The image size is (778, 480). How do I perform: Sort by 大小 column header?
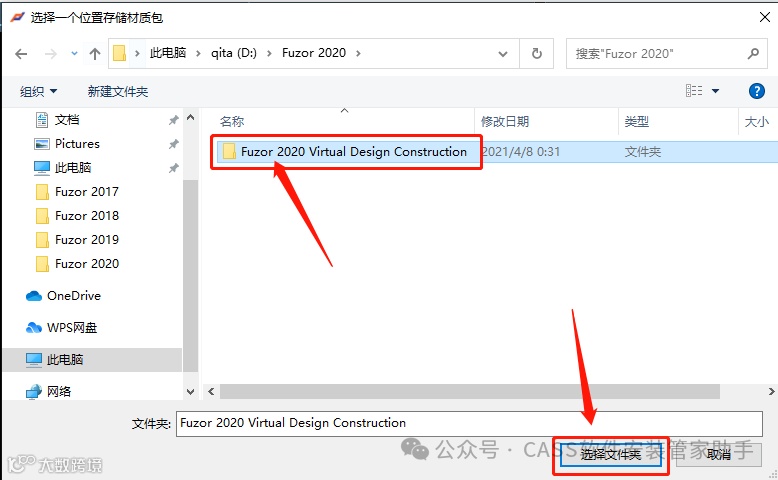(757, 122)
